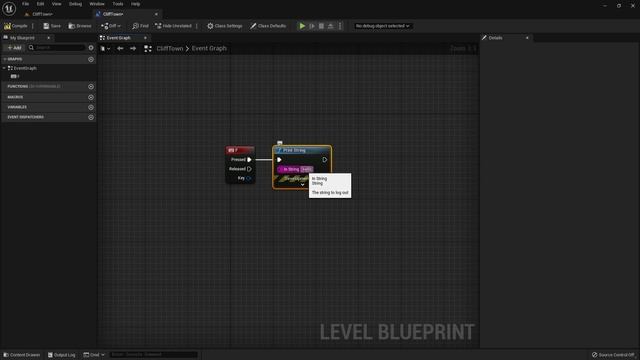Screen dimensions: 640x360
Task: Select the Event Graph tab
Action: (x=119, y=38)
